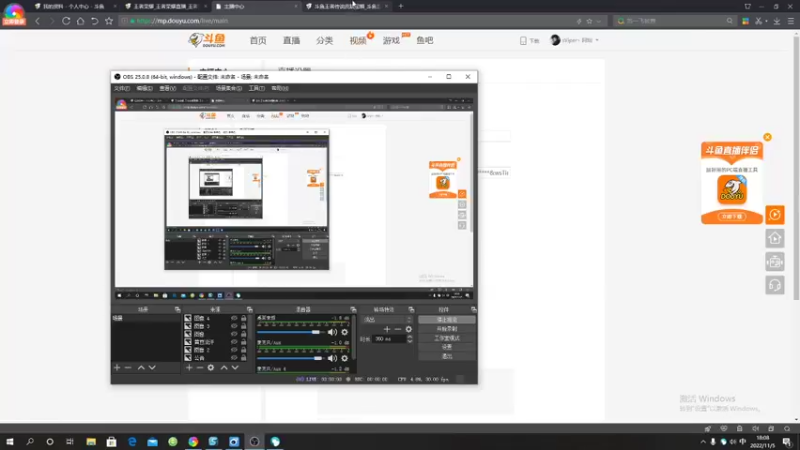Remove the scene transition with minus
The image size is (800, 450).
click(x=397, y=329)
